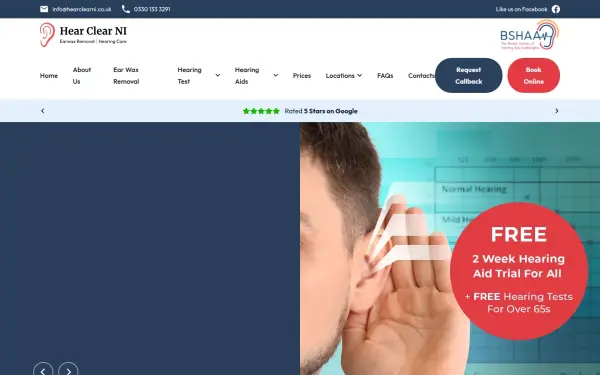Click the phone handset icon
This screenshot has width=600, height=375.
[126, 9]
